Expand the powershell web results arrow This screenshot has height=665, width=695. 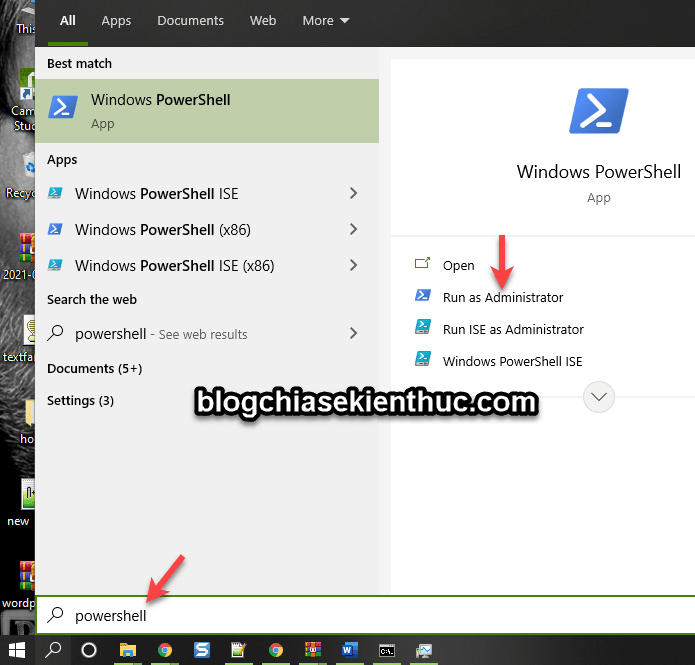pyautogui.click(x=353, y=333)
